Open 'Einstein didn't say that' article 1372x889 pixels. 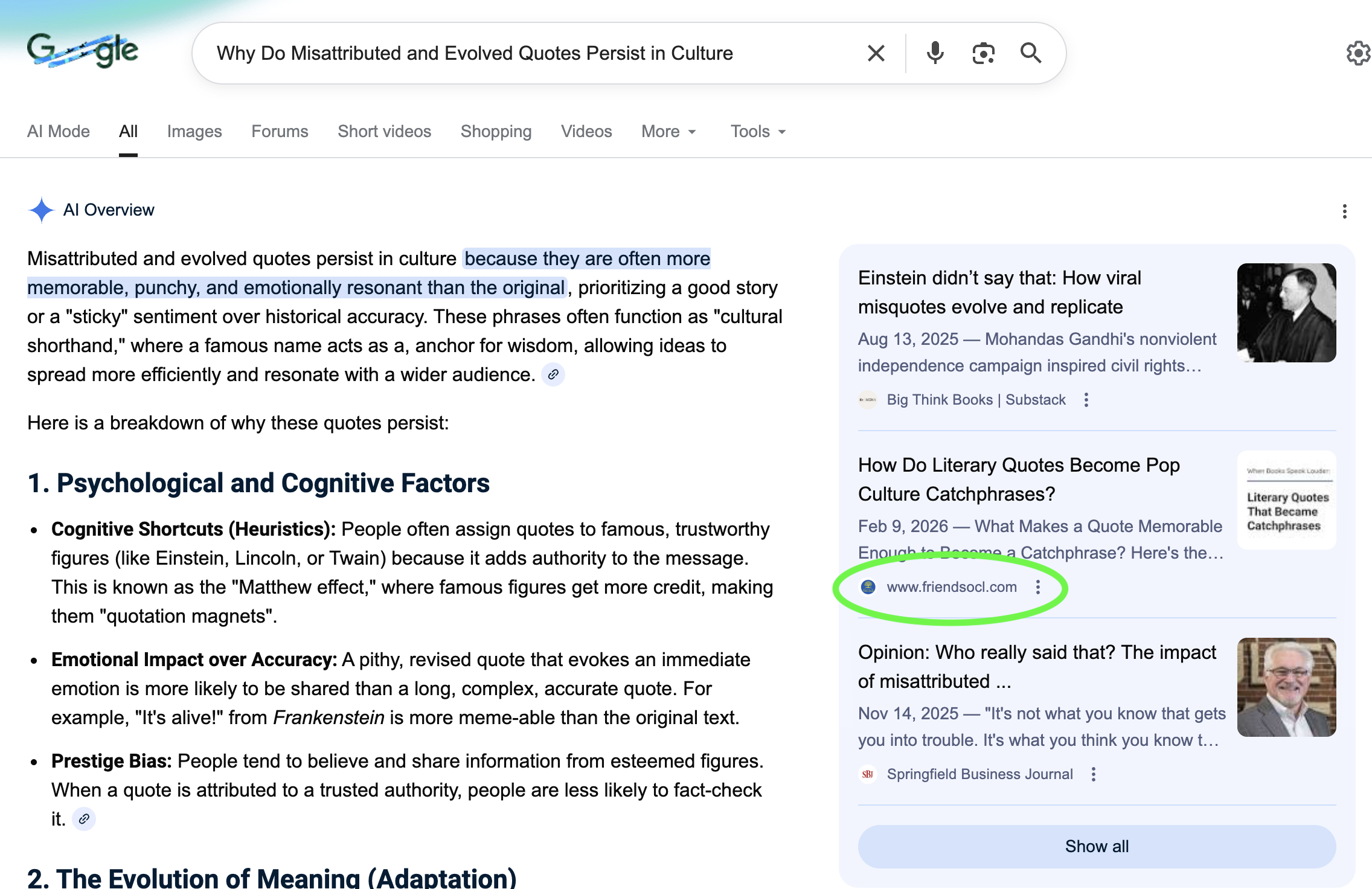pos(1000,292)
